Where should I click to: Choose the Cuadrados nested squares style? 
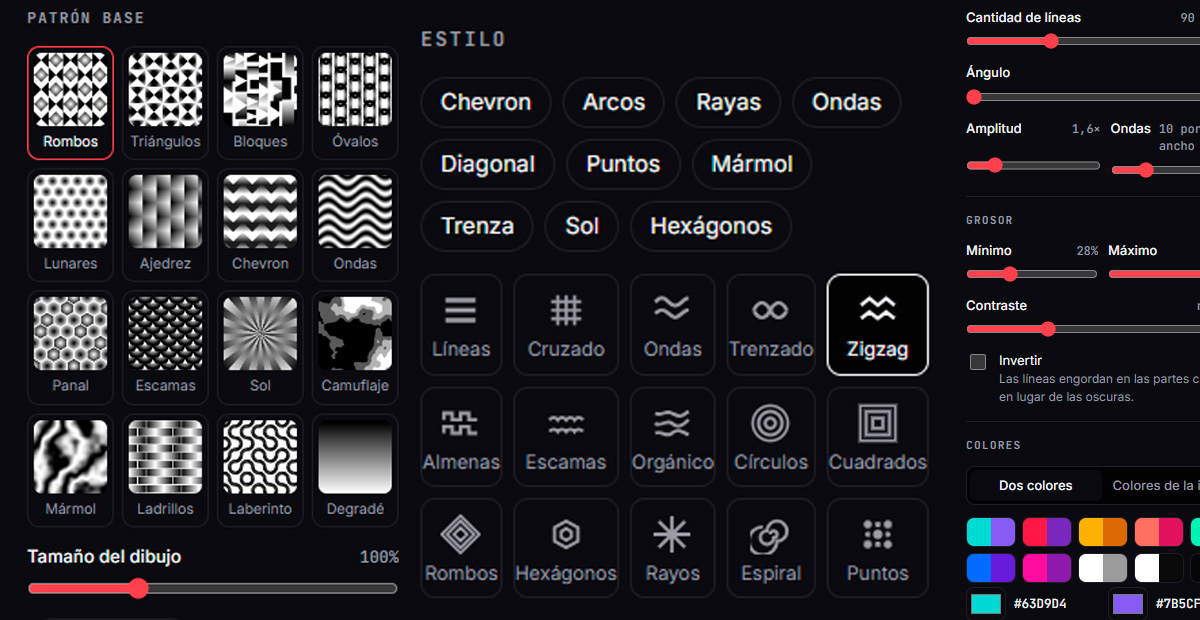pos(877,437)
